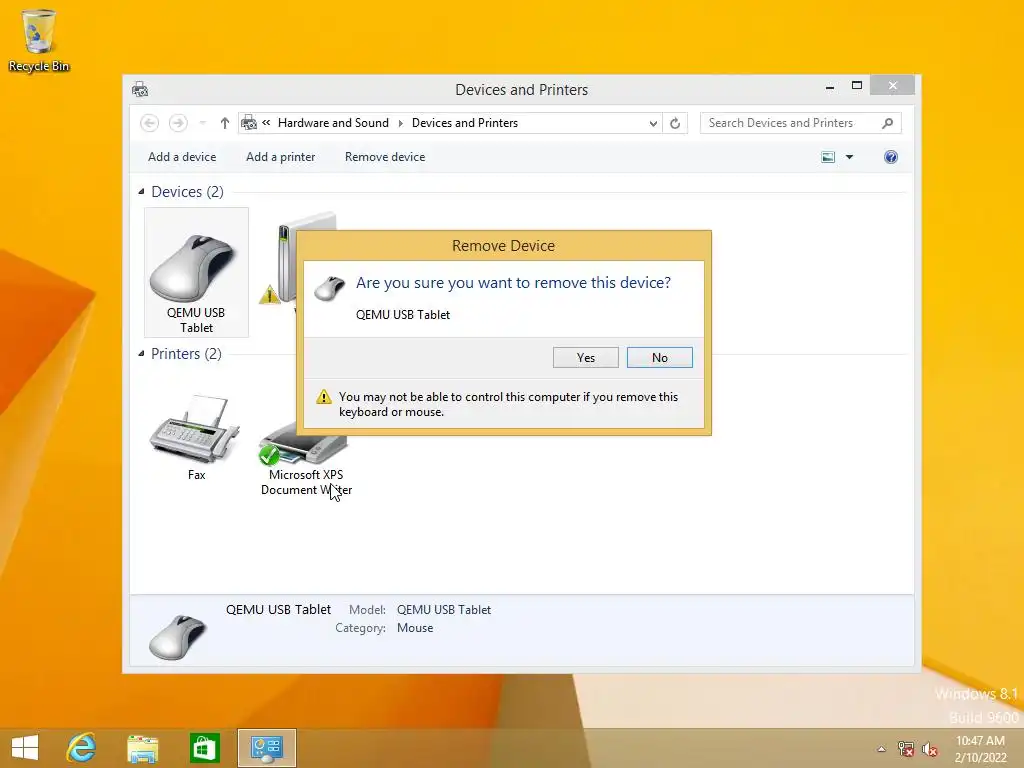Click Remove device in the toolbar
This screenshot has width=1024, height=768.
(385, 157)
